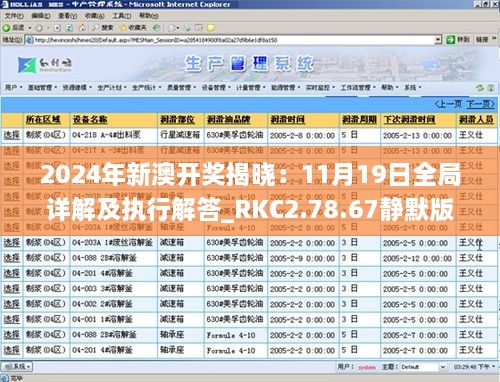Screen dimensions: 500x382
Task: Open the 生产计划 dropdown menu
Action: (x=112, y=88)
